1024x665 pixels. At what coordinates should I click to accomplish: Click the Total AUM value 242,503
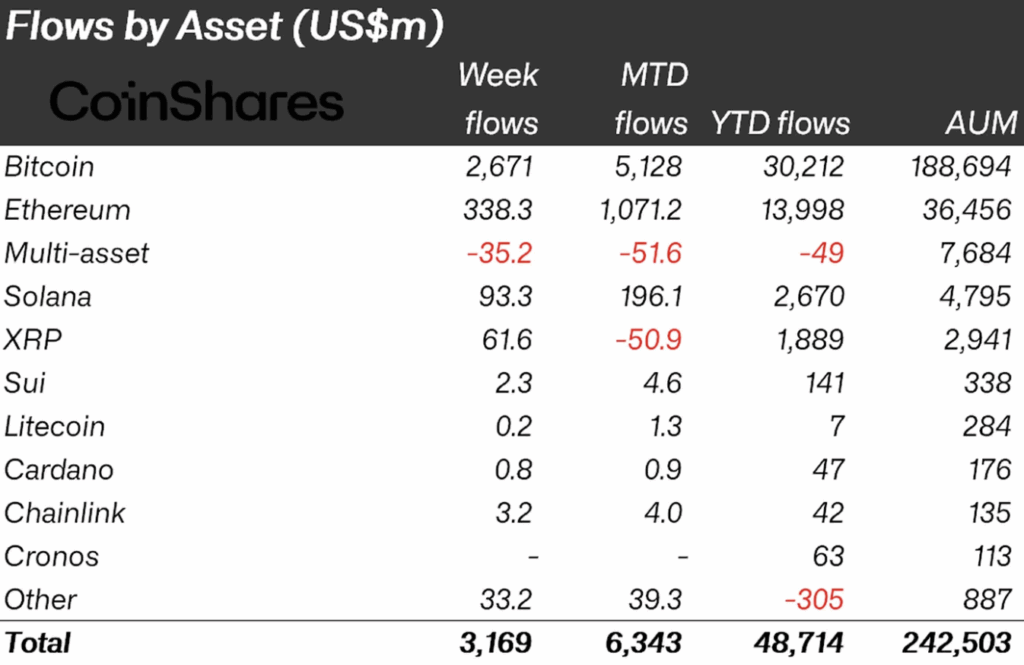point(956,642)
